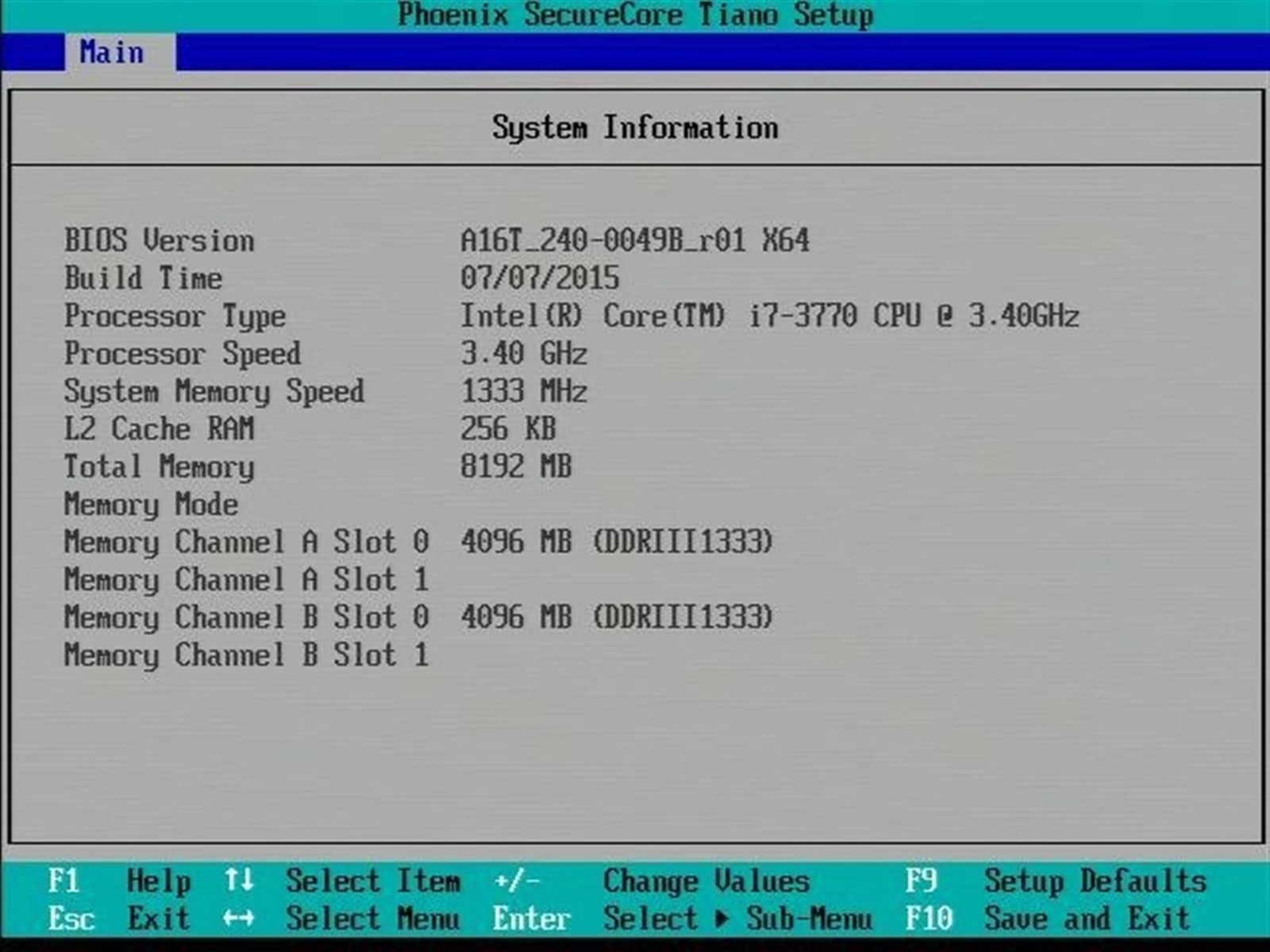Click the +/- key hint
Image resolution: width=1270 pixels, height=952 pixels.
(x=517, y=881)
